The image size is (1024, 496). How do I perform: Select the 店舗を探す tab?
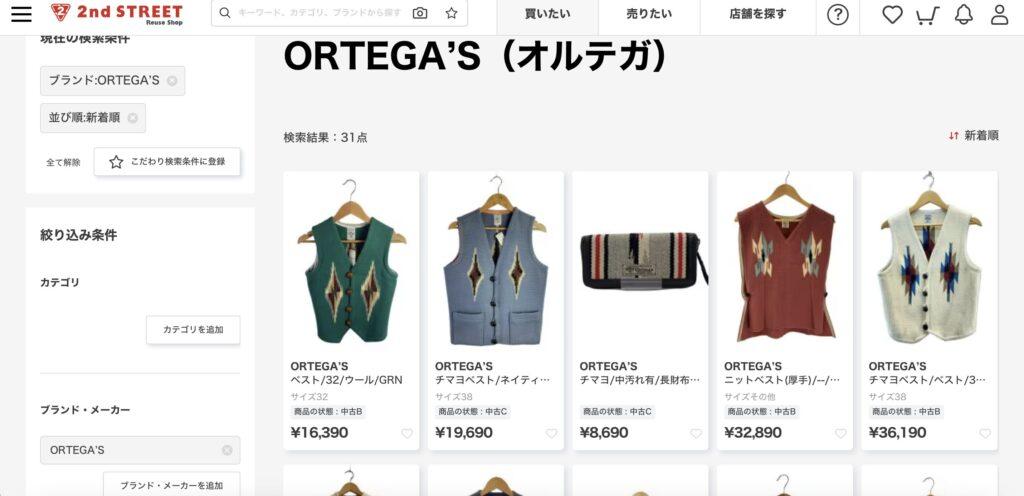click(x=758, y=14)
